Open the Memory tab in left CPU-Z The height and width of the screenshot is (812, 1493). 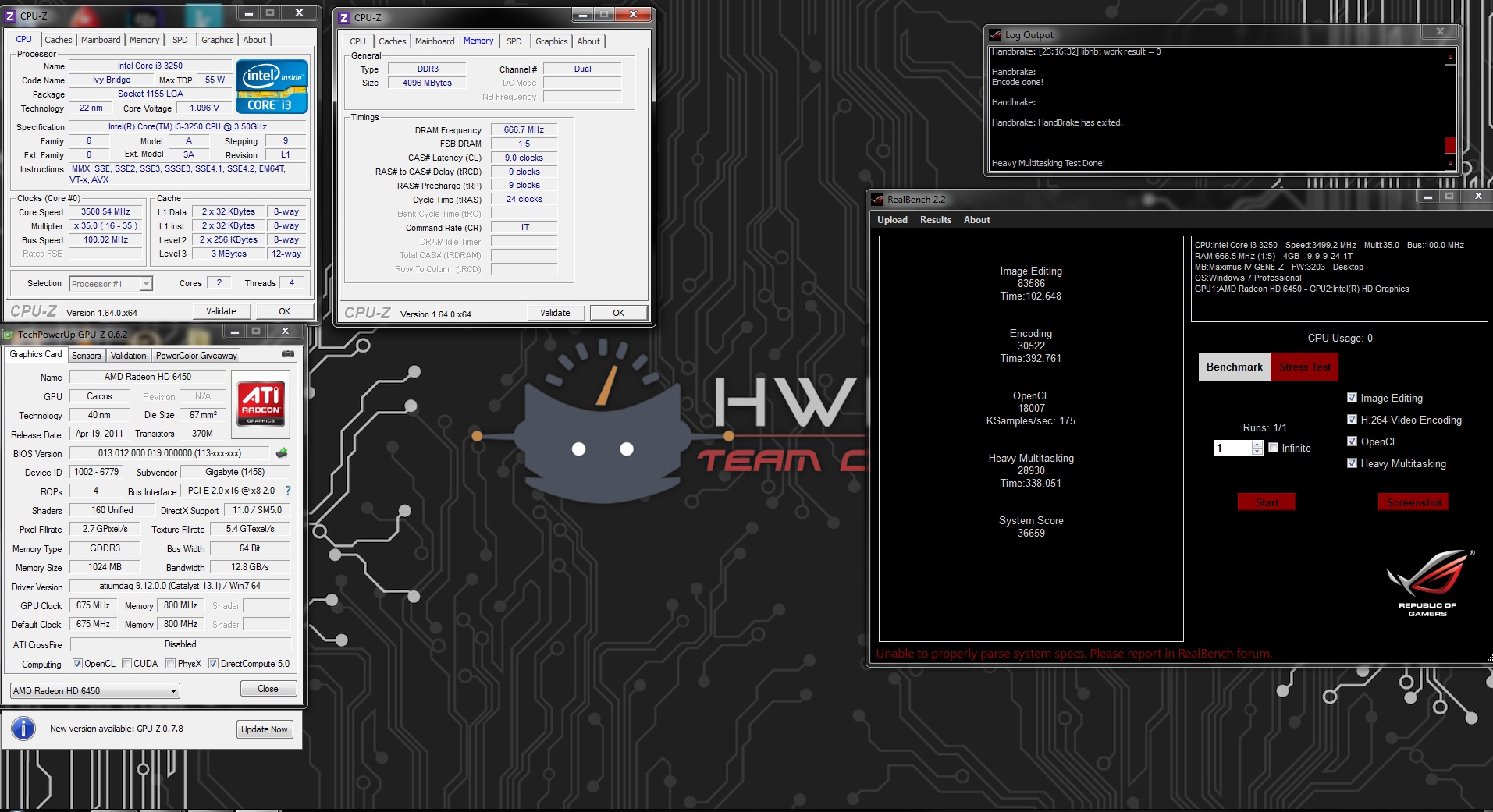click(144, 40)
